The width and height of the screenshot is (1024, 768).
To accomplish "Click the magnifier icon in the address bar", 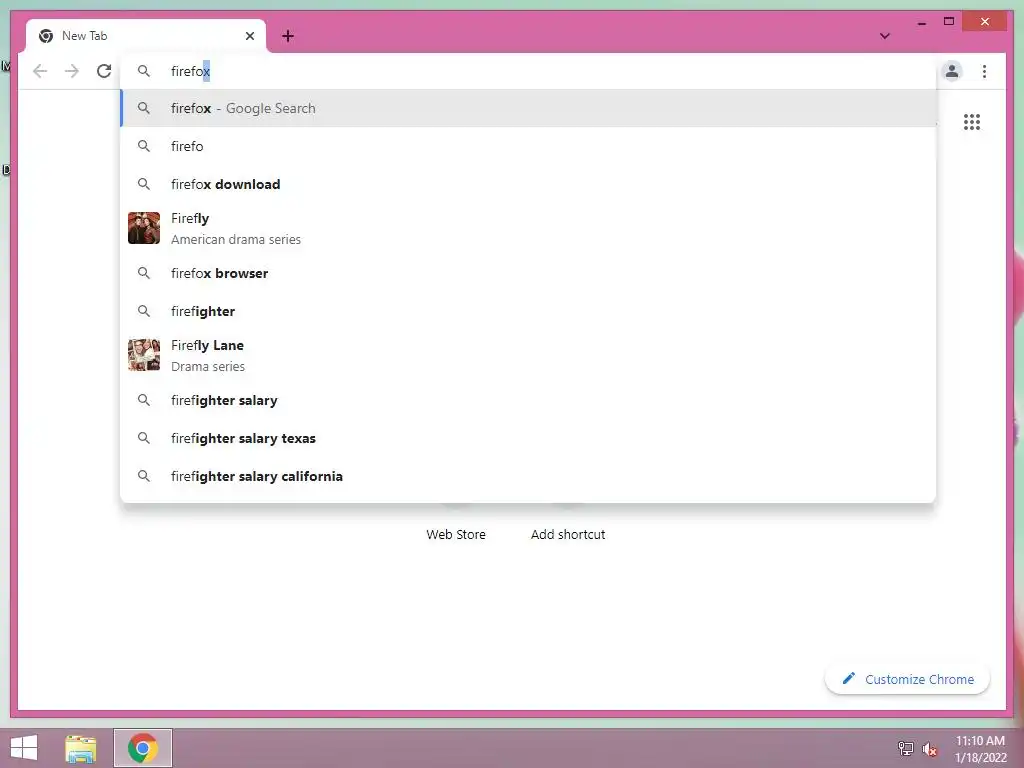I will coord(144,71).
